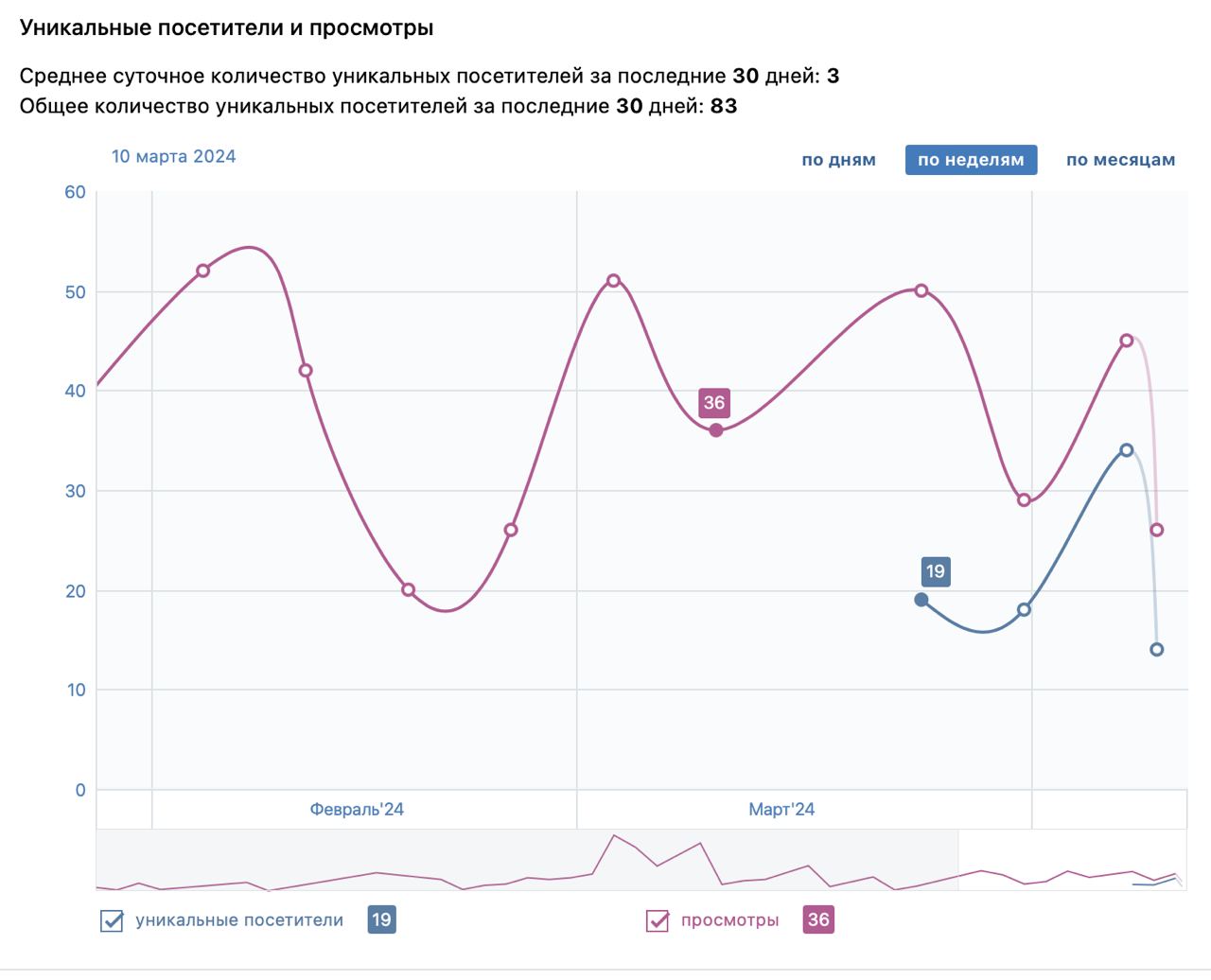This screenshot has height=980, width=1211.
Task: Select the last blue point at 14
Action: tap(1156, 650)
